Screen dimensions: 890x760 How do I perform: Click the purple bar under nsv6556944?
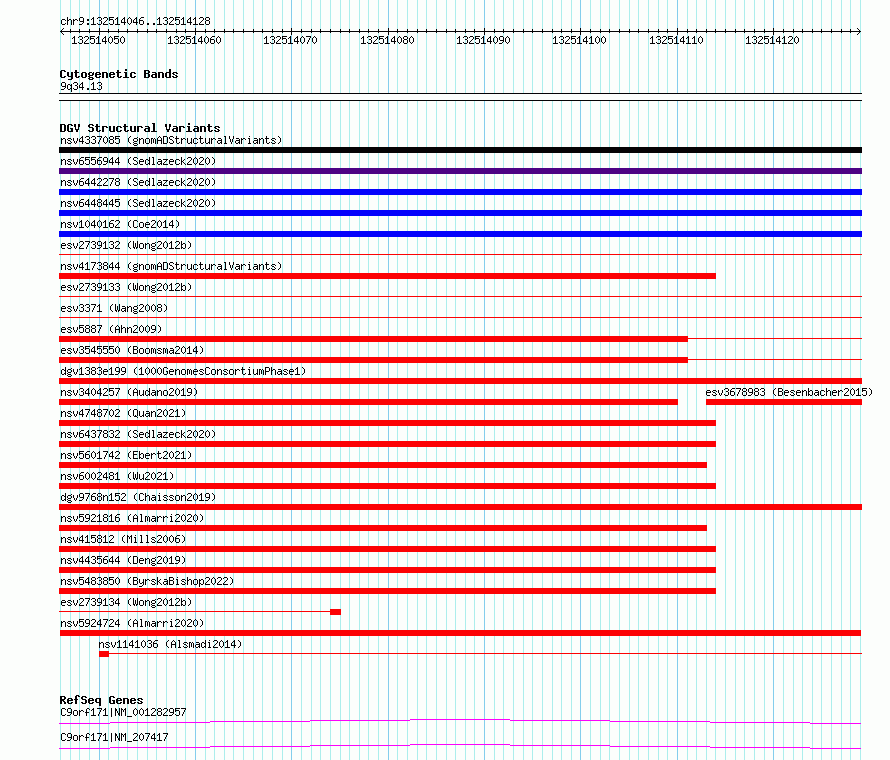click(460, 171)
